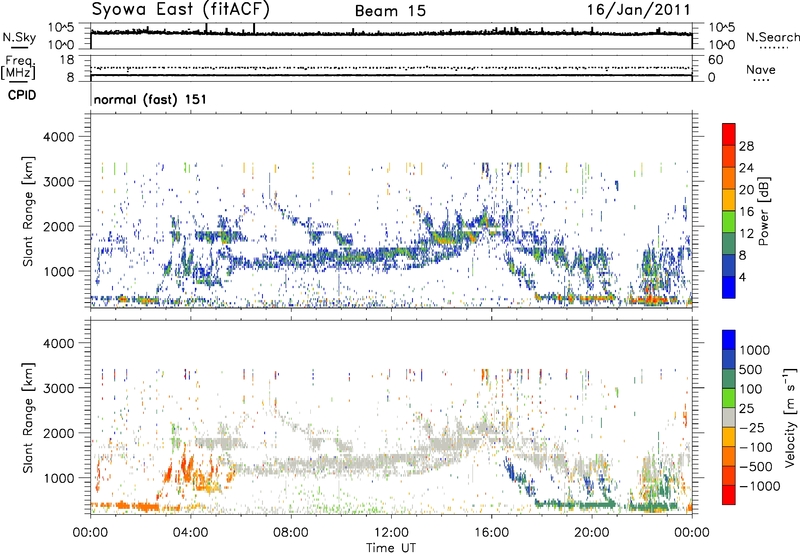The height and width of the screenshot is (554, 800).
Task: Select the "Beam 15" header label
Action: pyautogui.click(x=390, y=11)
